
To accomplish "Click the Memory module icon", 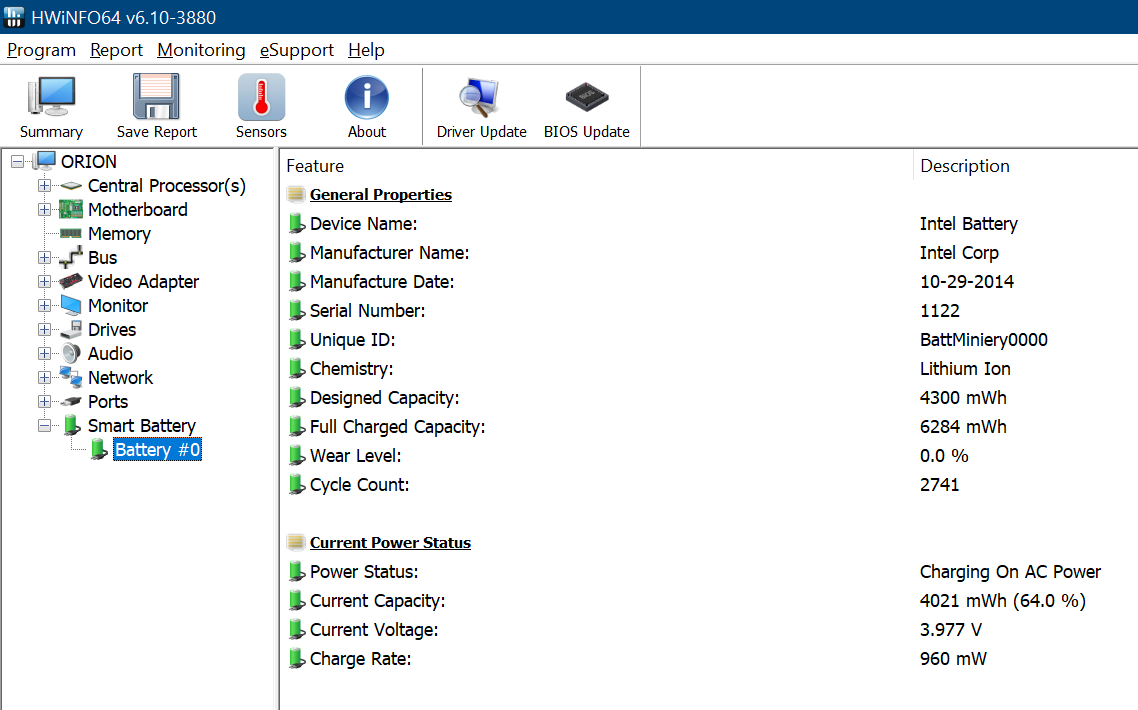I will point(70,234).
